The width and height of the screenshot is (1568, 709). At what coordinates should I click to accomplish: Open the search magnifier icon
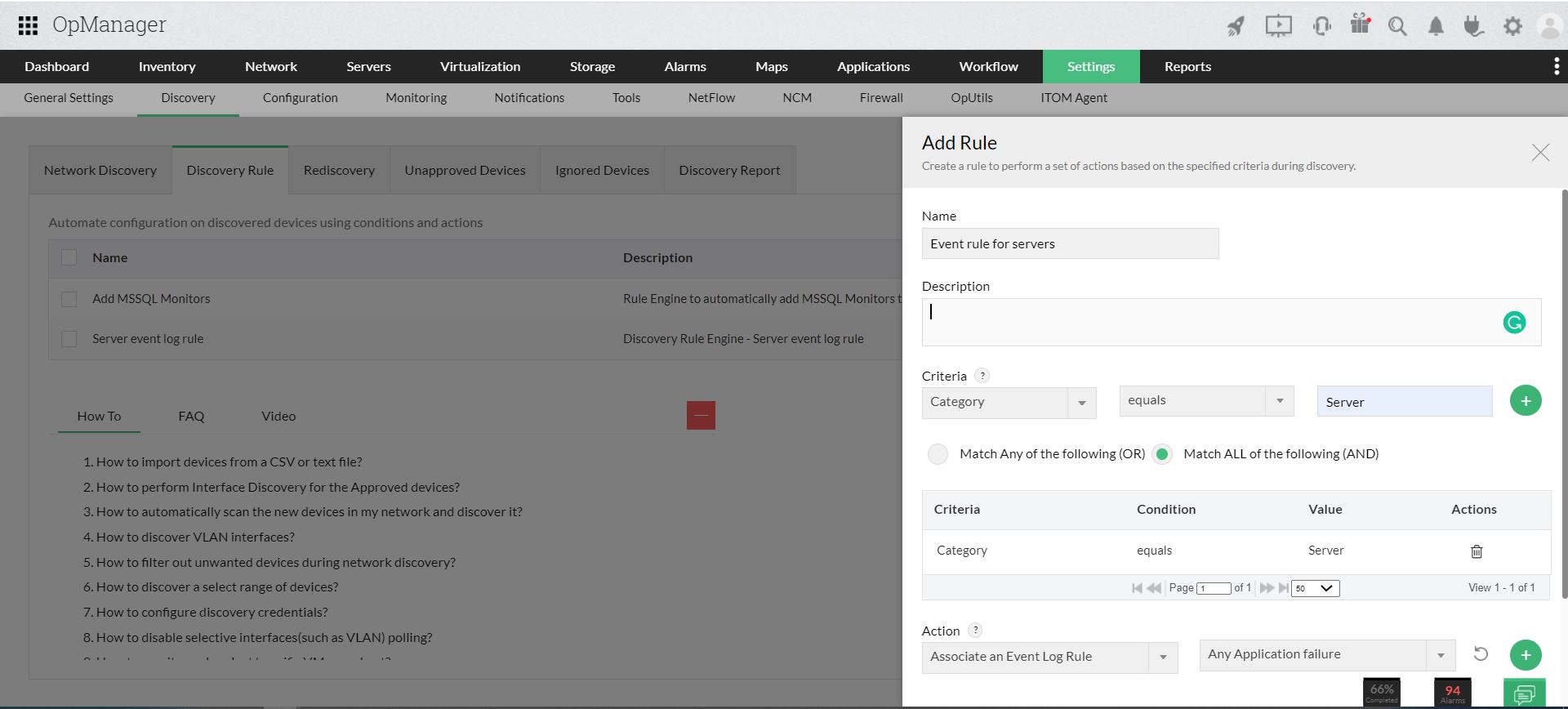(x=1397, y=26)
